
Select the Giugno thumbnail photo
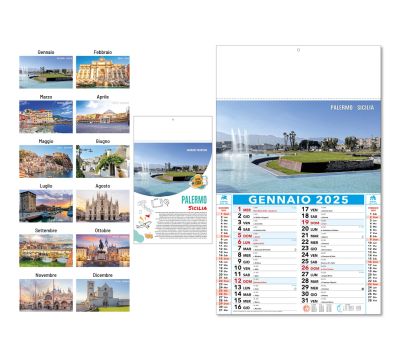pos(103,161)
